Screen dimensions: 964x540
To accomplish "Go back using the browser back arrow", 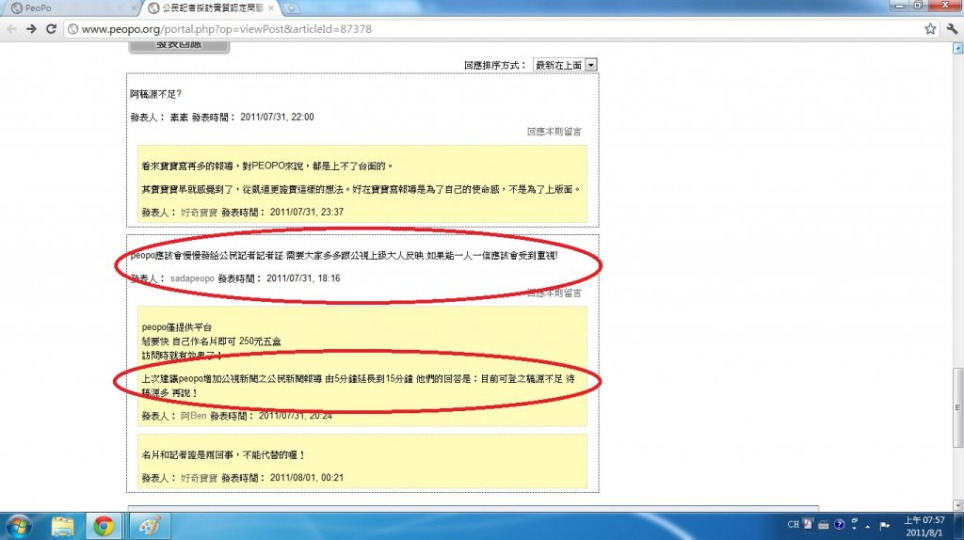I will point(12,29).
